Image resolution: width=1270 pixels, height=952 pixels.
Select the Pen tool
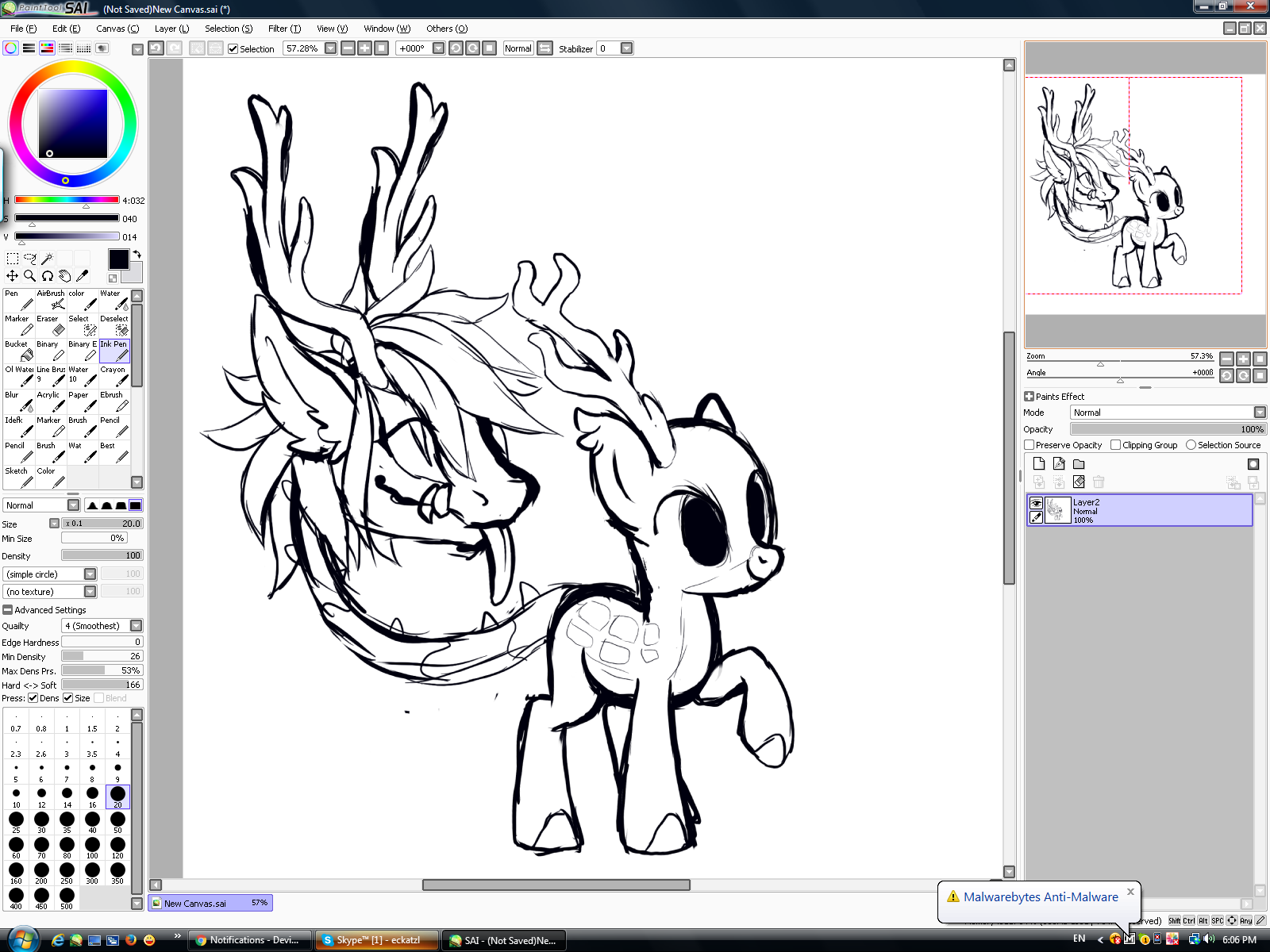(19, 300)
